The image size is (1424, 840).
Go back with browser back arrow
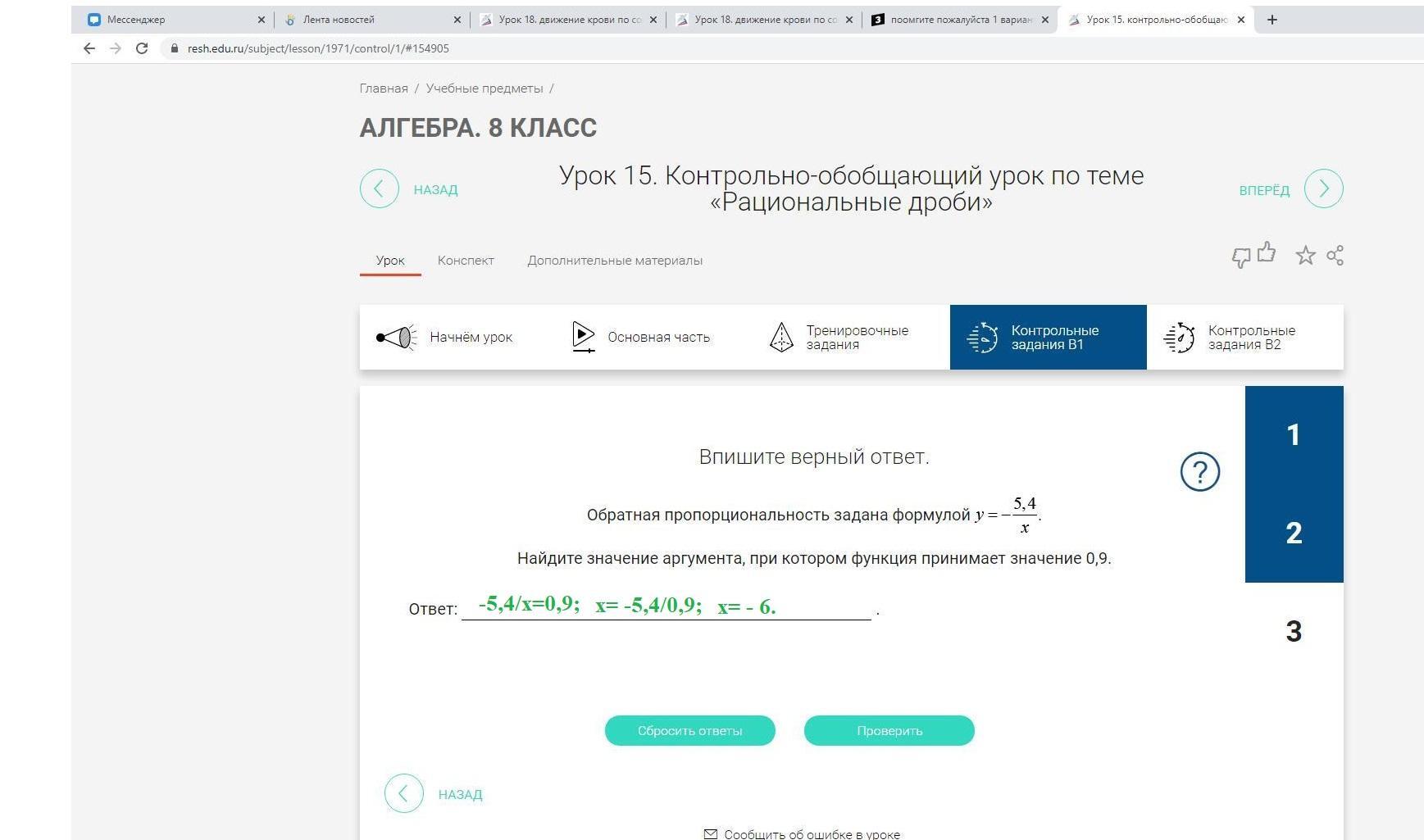click(89, 48)
